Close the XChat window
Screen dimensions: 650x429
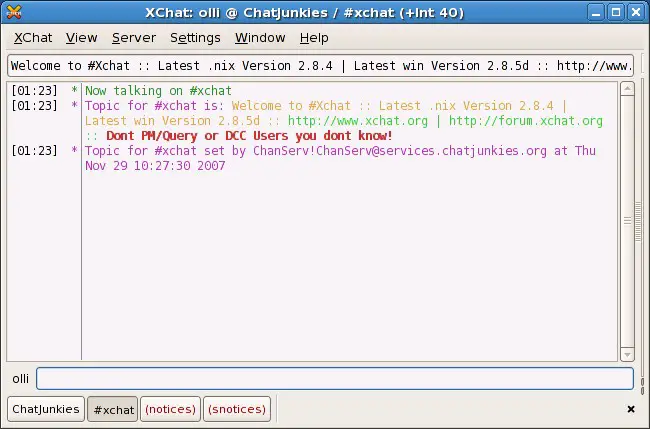636,12
